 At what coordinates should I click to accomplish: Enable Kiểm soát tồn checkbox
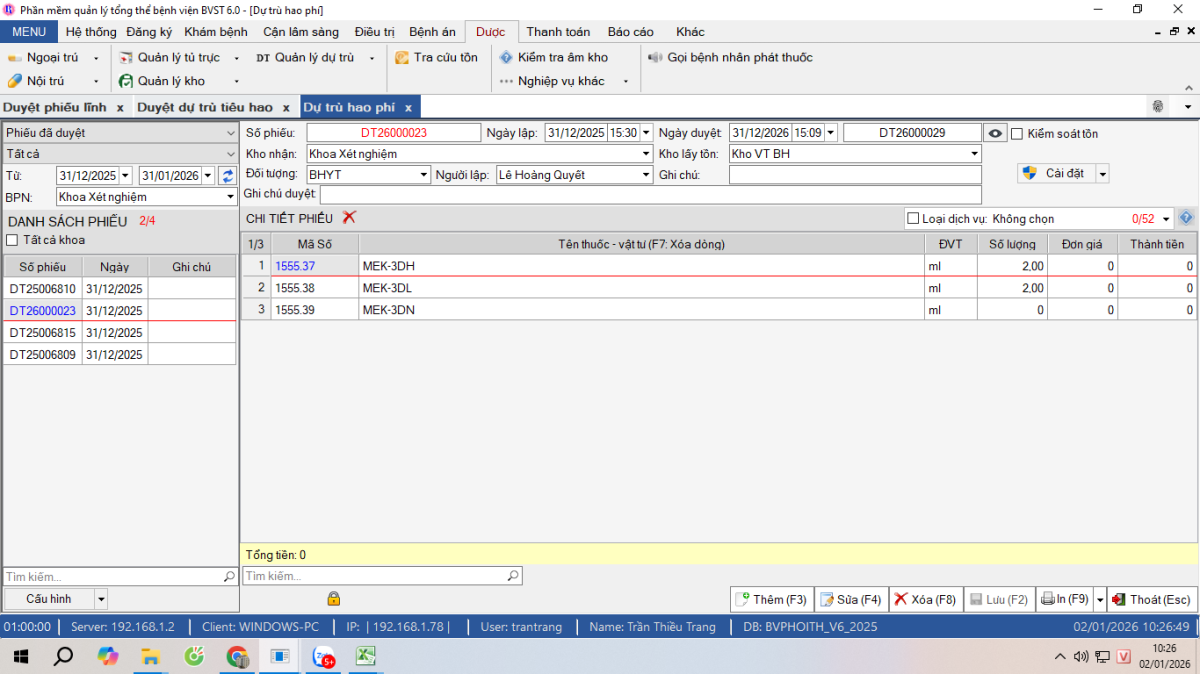1017,134
